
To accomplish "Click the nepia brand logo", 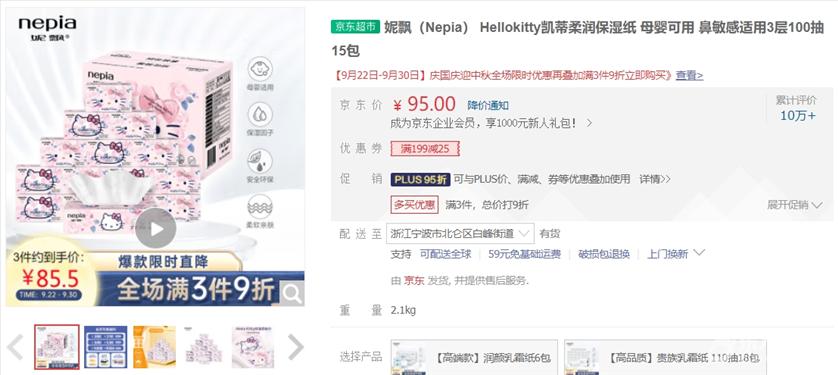I will point(47,29).
